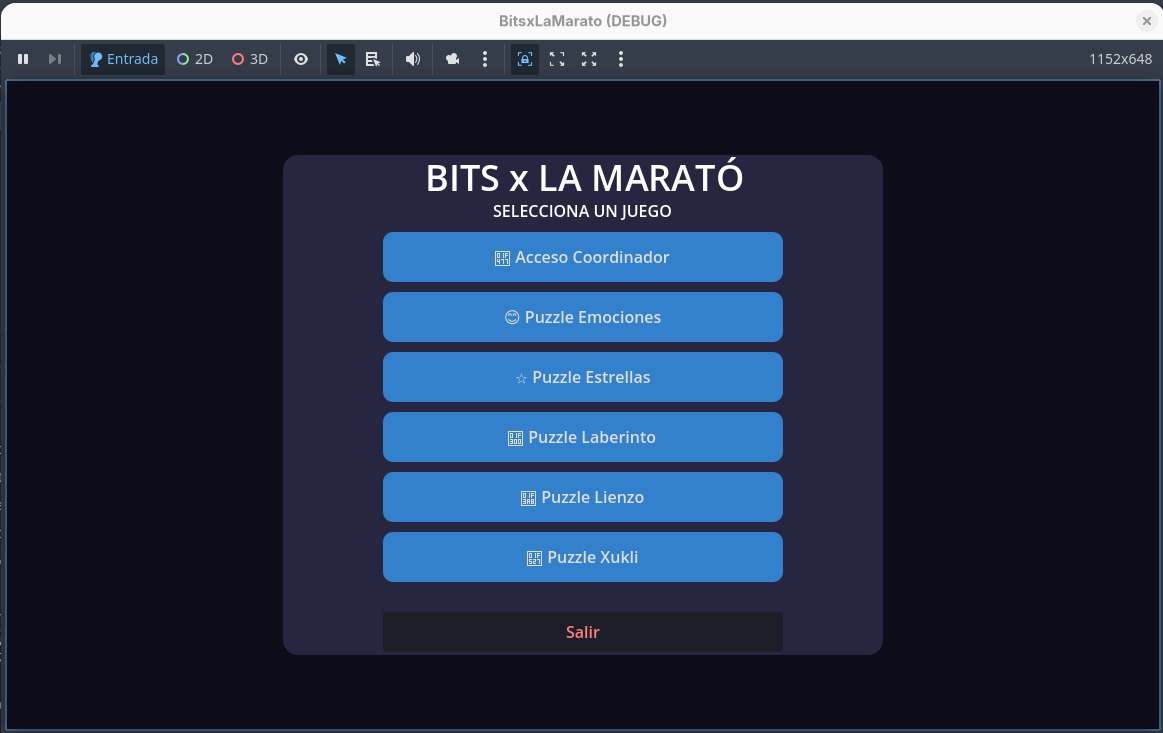Switch to the Entrada input mode
Screen dimensions: 1163x733
point(123,59)
